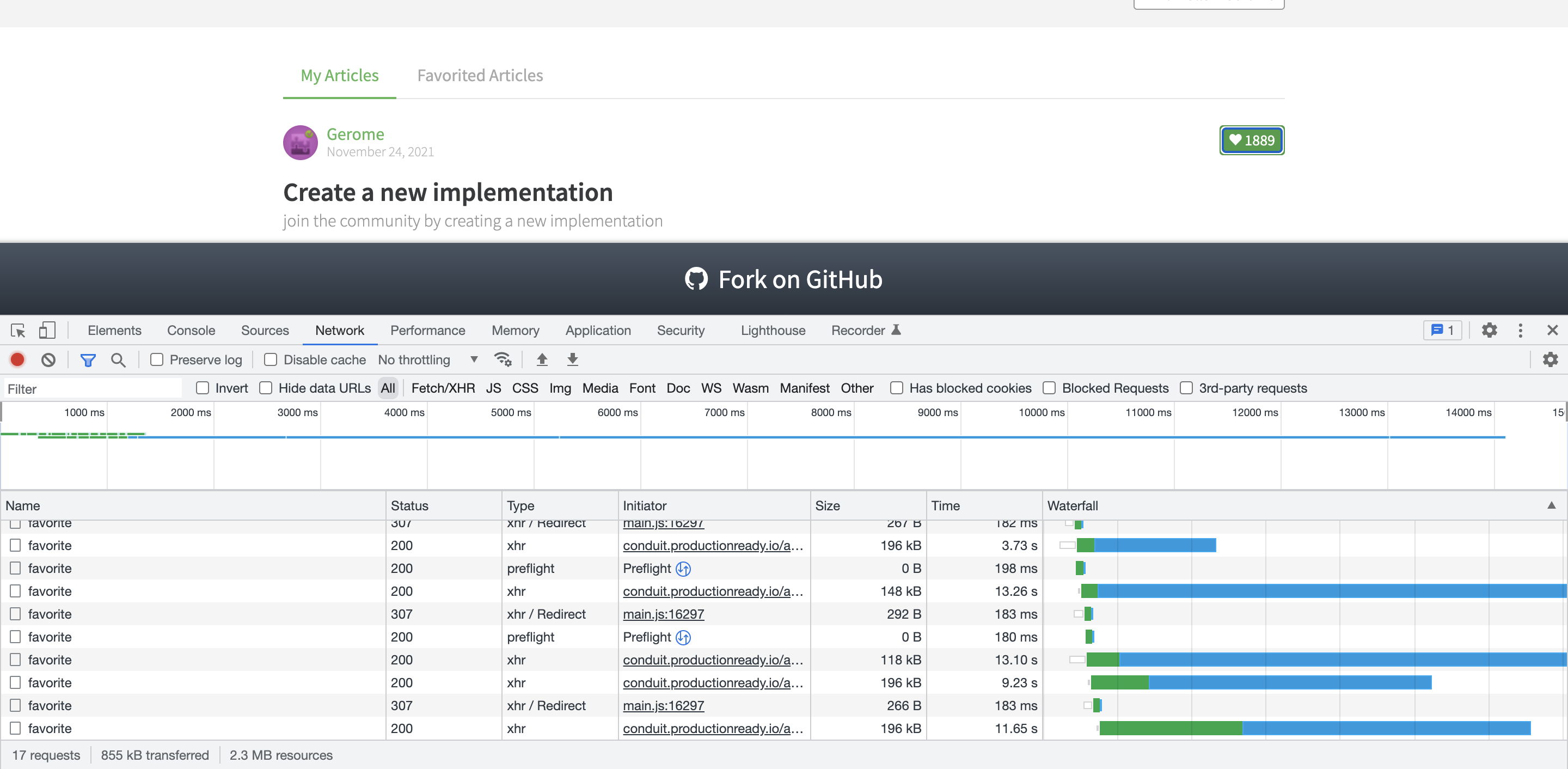Image resolution: width=1568 pixels, height=769 pixels.
Task: Enable the Disable cache checkbox
Action: (x=271, y=360)
